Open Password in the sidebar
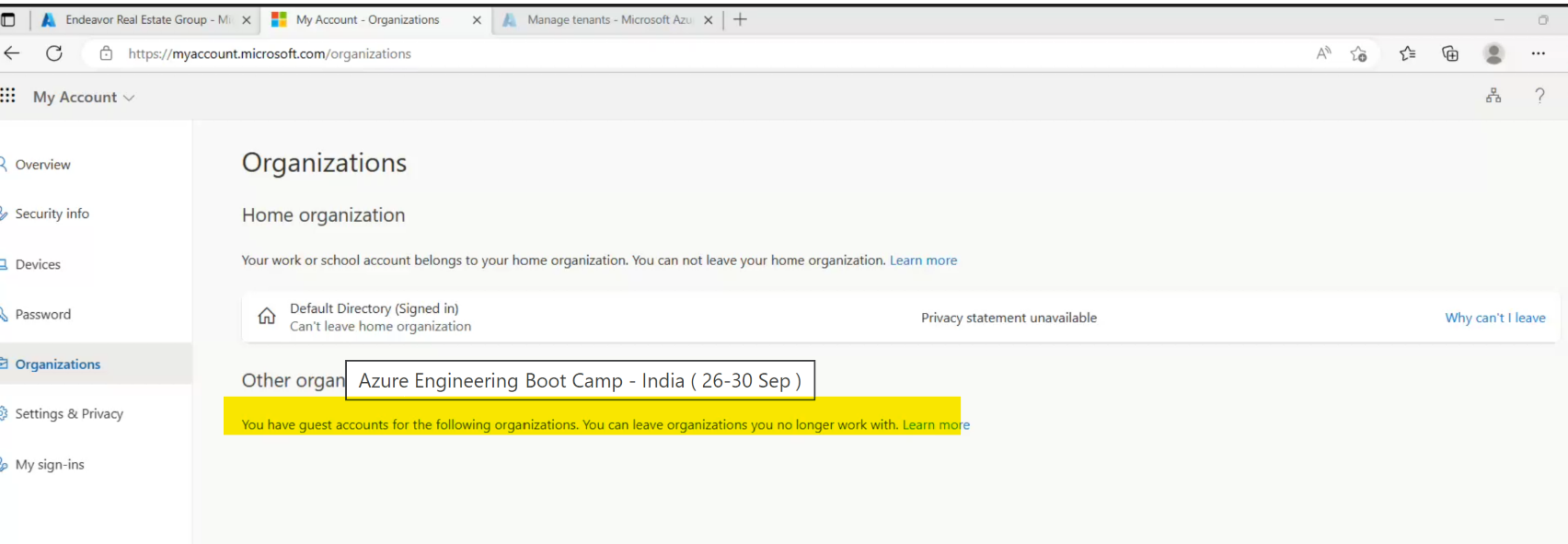The image size is (1568, 544). 42,314
